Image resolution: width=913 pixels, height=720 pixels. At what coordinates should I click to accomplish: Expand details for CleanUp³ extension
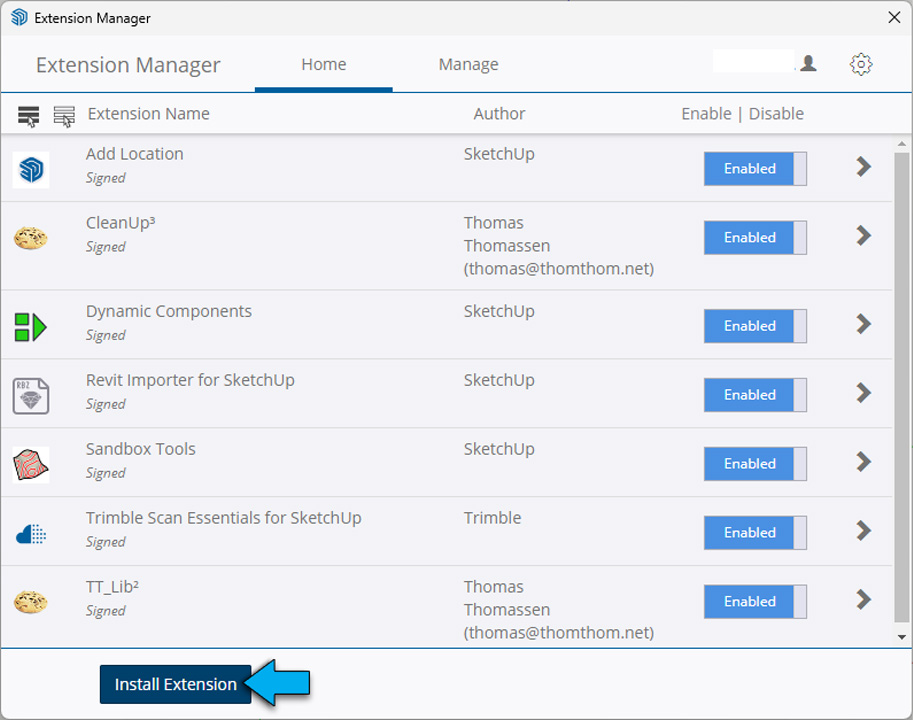(864, 236)
